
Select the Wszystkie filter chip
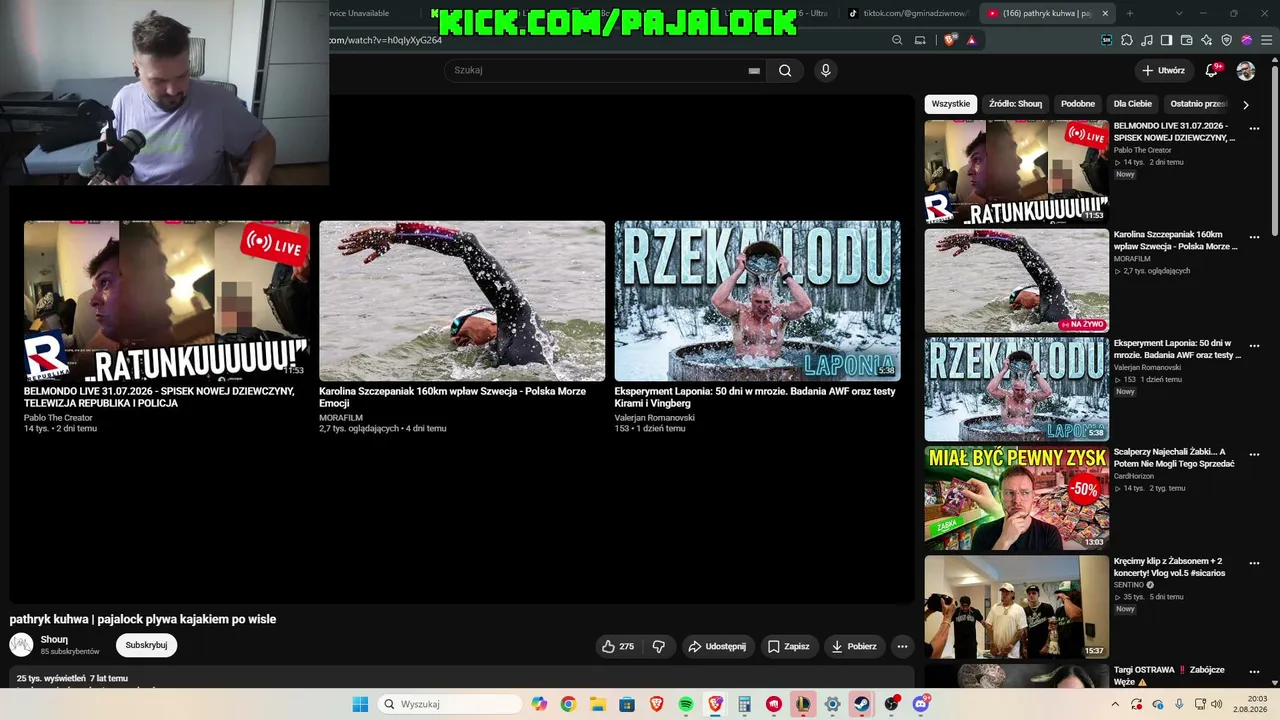coord(950,104)
